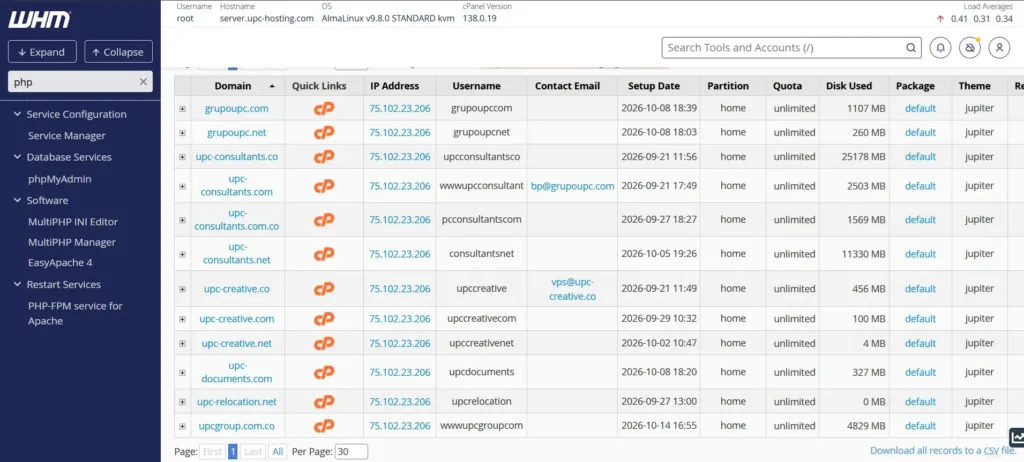Expand the upc-creative.co row details
The width and height of the screenshot is (1024, 462).
click(x=182, y=289)
